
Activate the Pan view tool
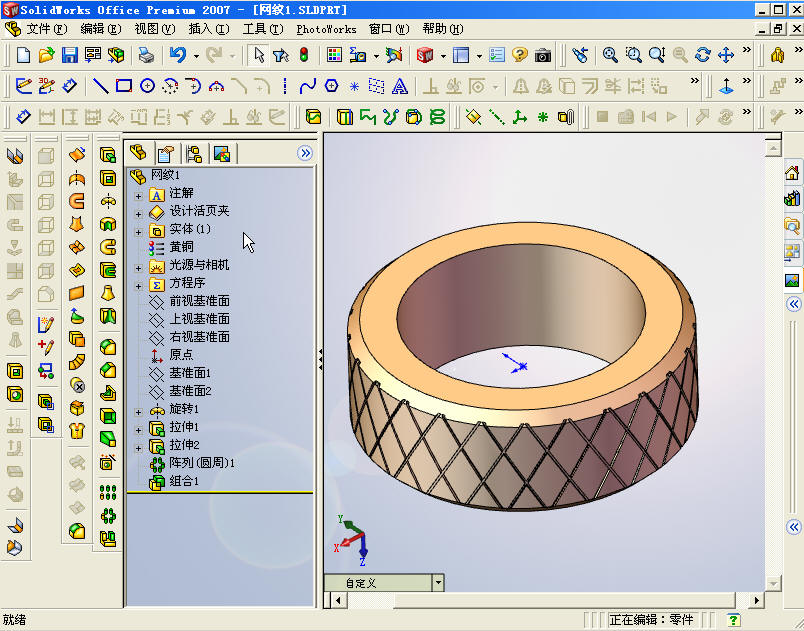726,55
